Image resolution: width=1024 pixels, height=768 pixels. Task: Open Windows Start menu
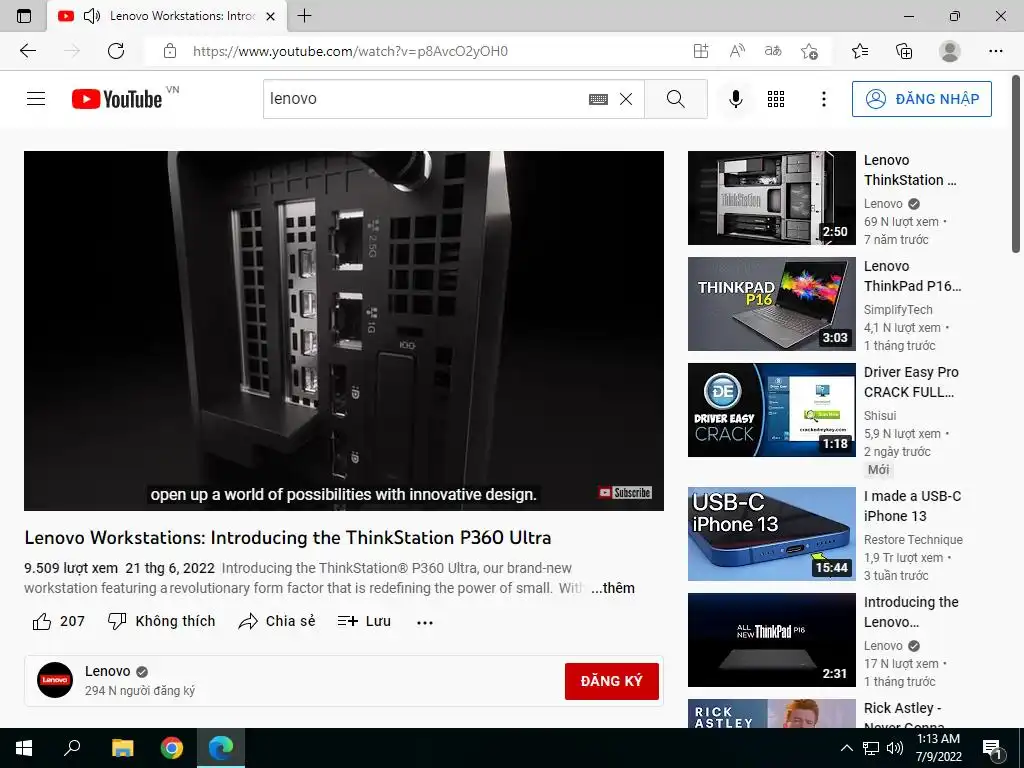click(x=24, y=748)
